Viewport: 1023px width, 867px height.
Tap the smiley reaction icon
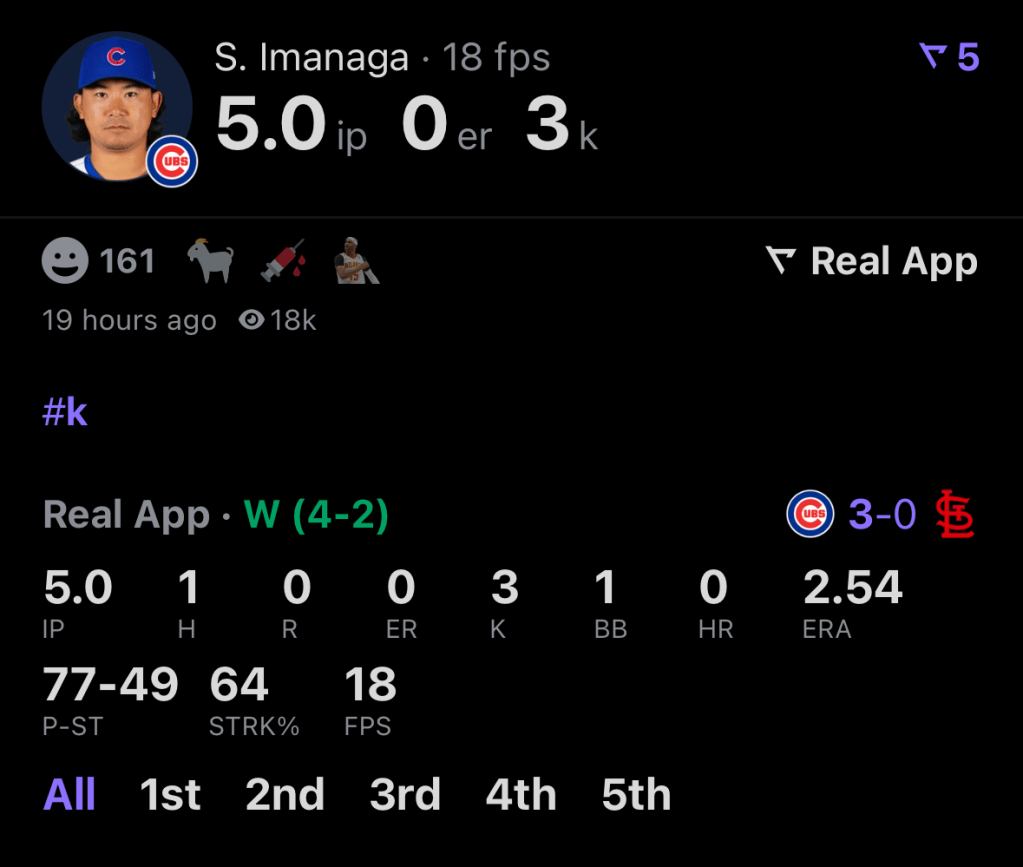(66, 262)
